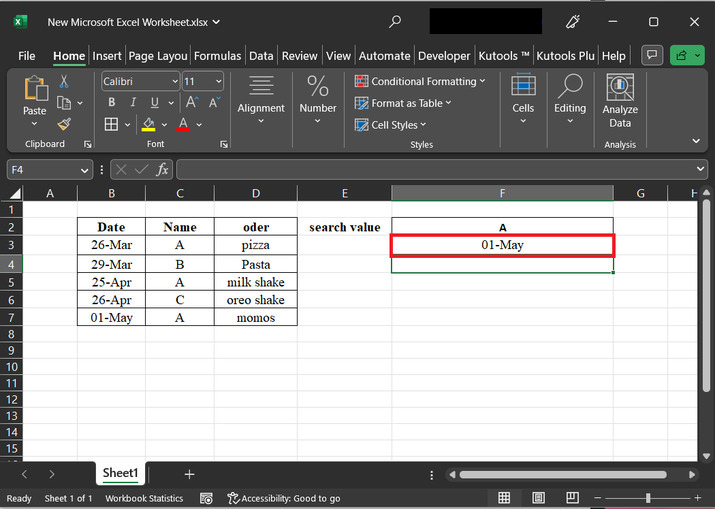715x509 pixels.
Task: Toggle Italic formatting
Action: click(133, 103)
